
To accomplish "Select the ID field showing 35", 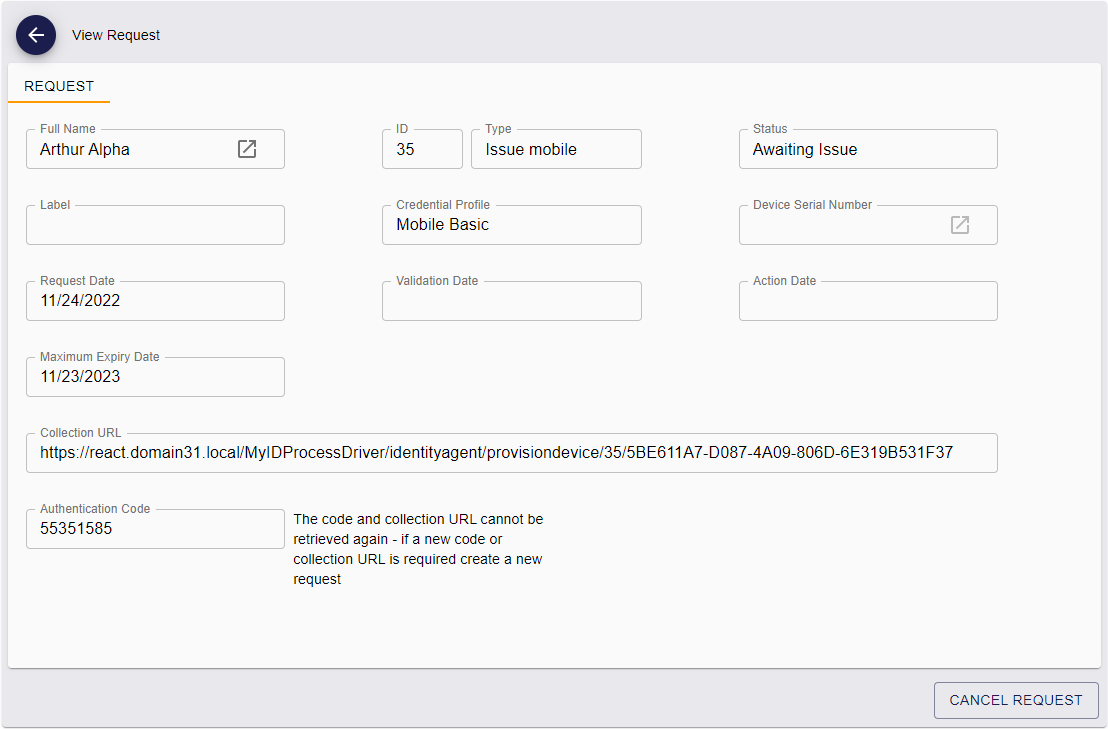I will pos(421,150).
